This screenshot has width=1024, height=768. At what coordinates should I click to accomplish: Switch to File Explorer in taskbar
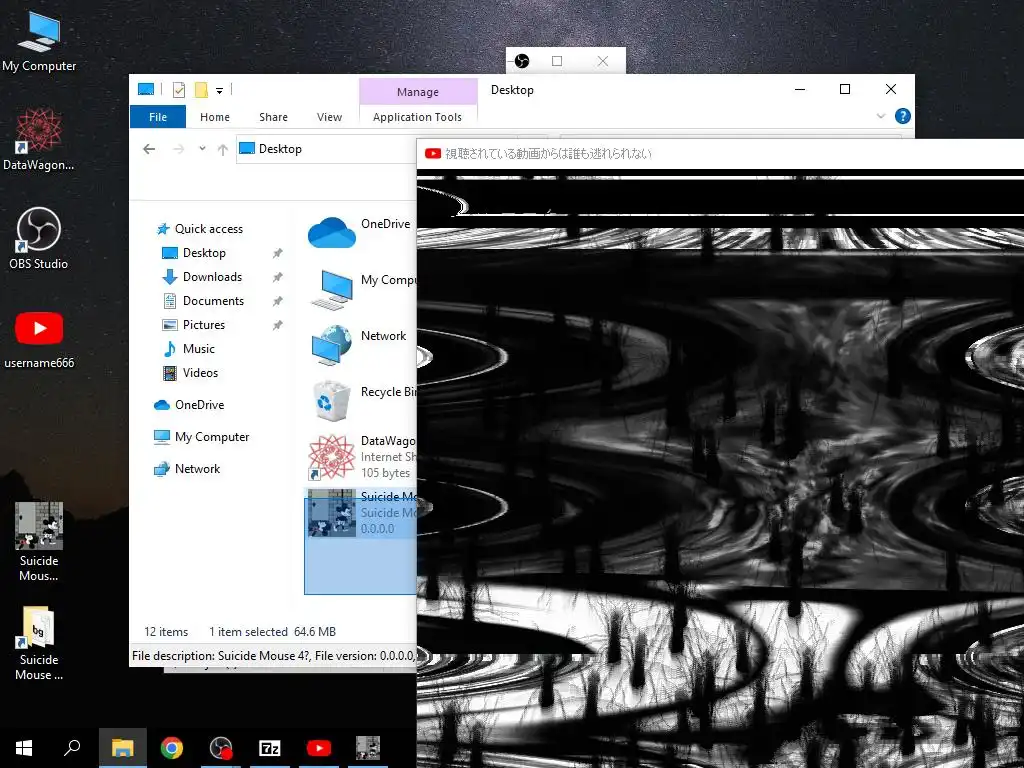coord(122,748)
